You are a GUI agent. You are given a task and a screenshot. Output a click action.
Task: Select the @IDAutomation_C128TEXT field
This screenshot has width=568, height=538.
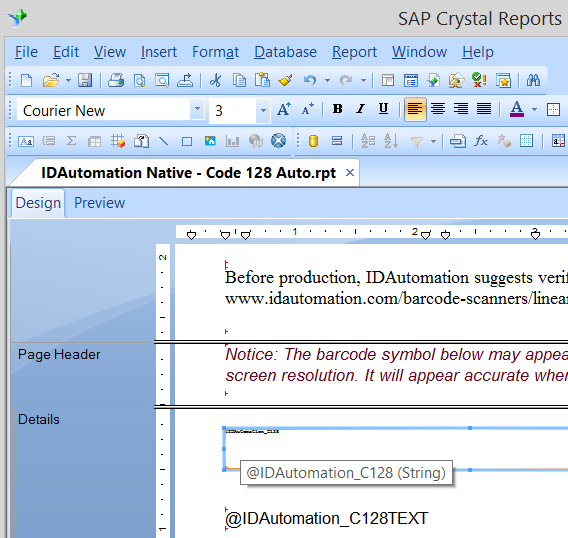[326, 518]
